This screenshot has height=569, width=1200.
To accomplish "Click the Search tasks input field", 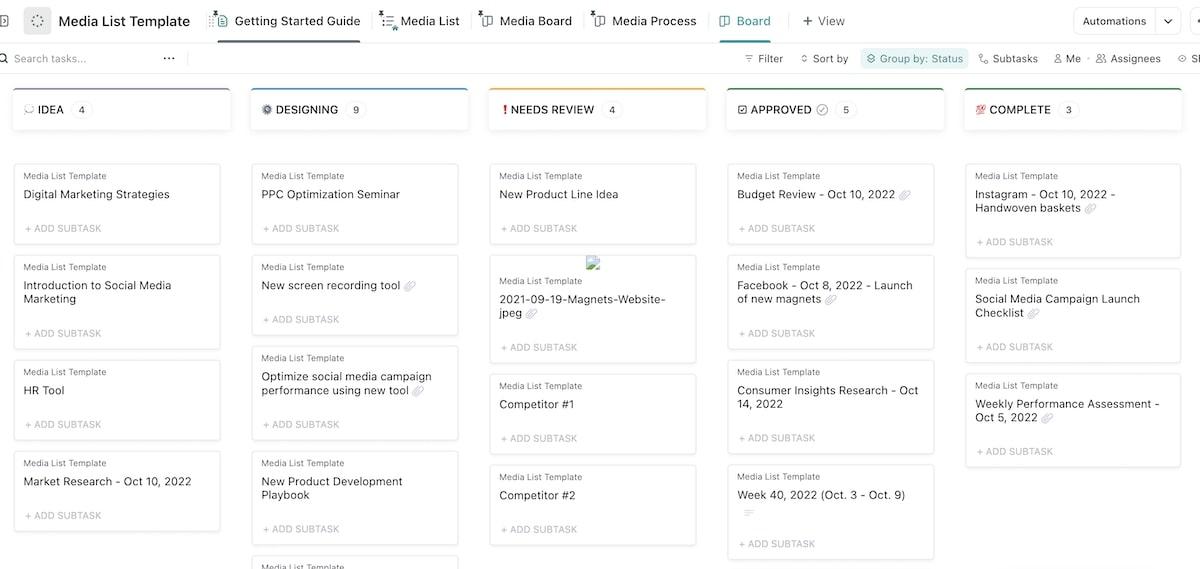I will coord(80,59).
